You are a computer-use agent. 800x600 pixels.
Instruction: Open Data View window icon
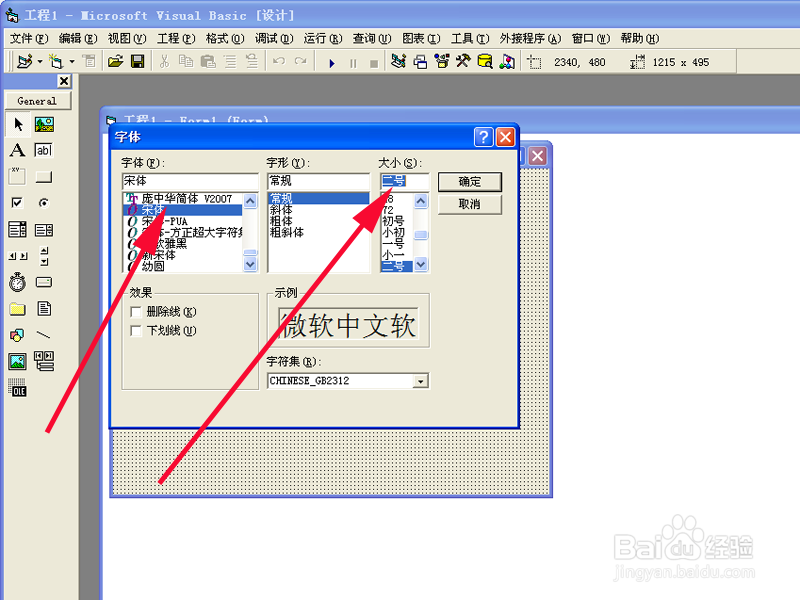[x=485, y=62]
